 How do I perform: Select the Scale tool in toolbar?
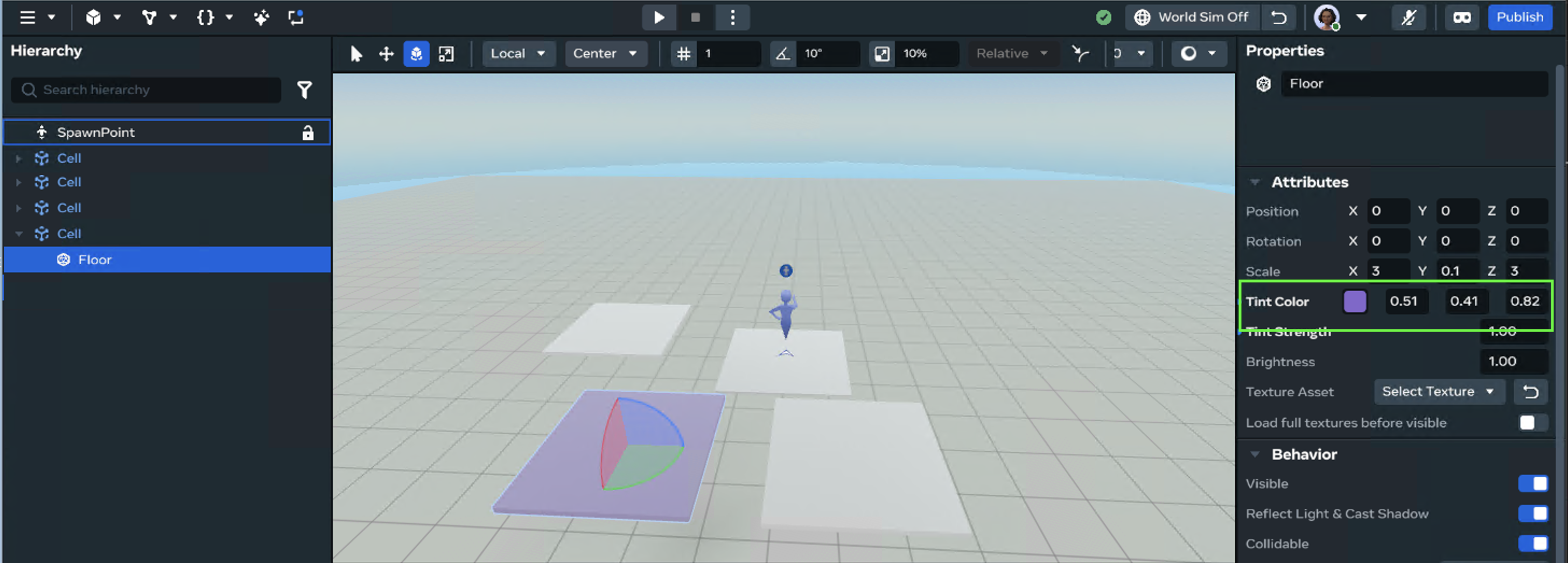(x=446, y=54)
